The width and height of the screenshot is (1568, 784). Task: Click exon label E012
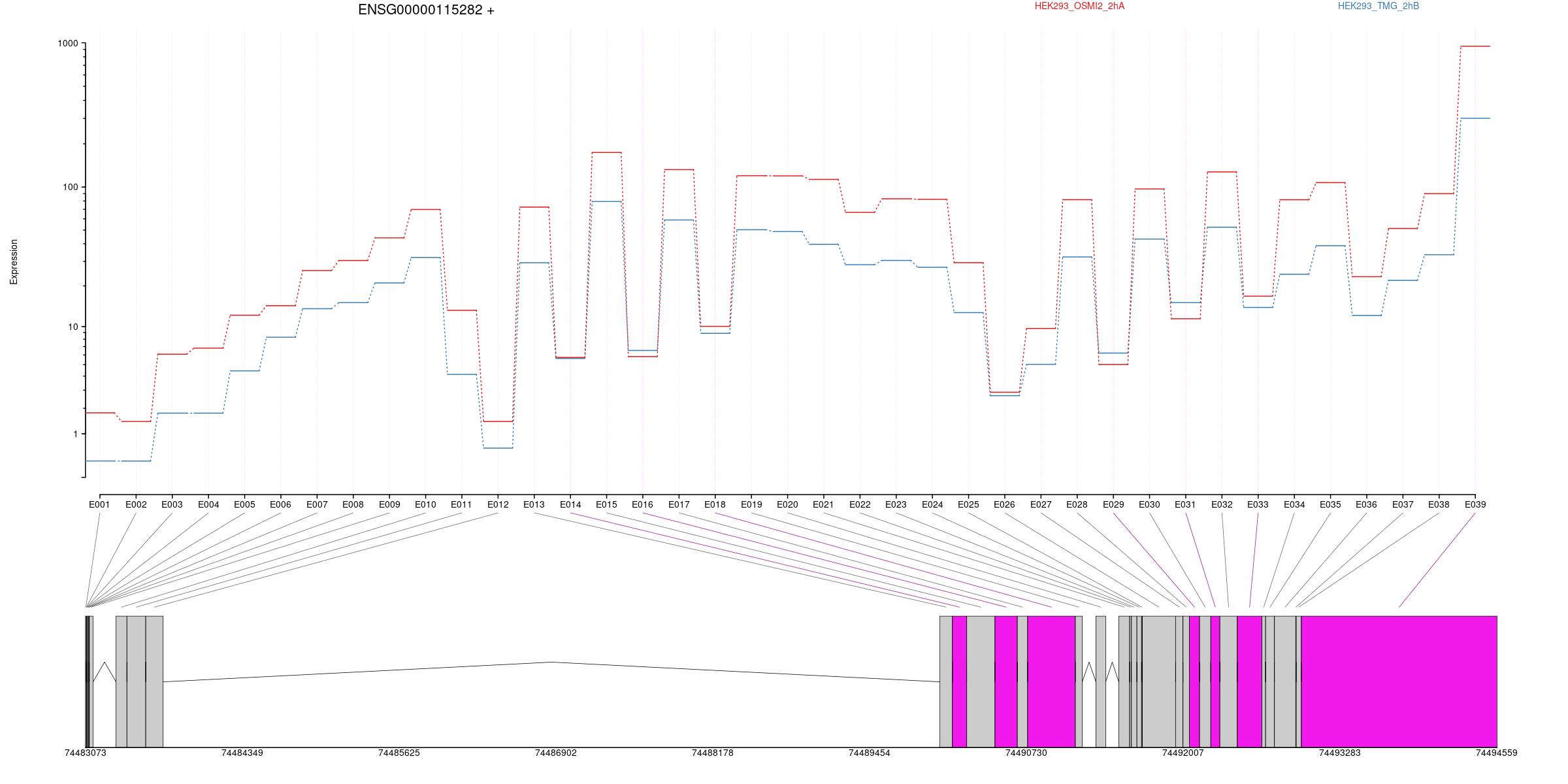pyautogui.click(x=498, y=504)
